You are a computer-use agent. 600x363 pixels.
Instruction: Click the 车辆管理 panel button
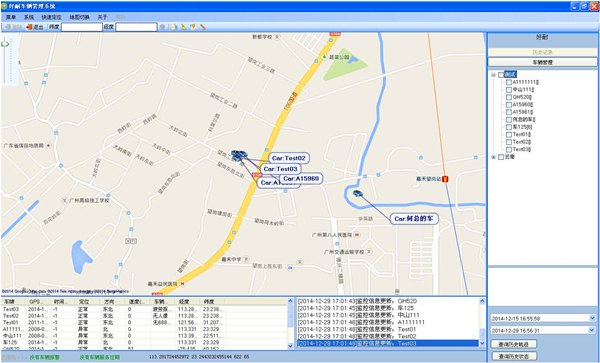(x=543, y=62)
